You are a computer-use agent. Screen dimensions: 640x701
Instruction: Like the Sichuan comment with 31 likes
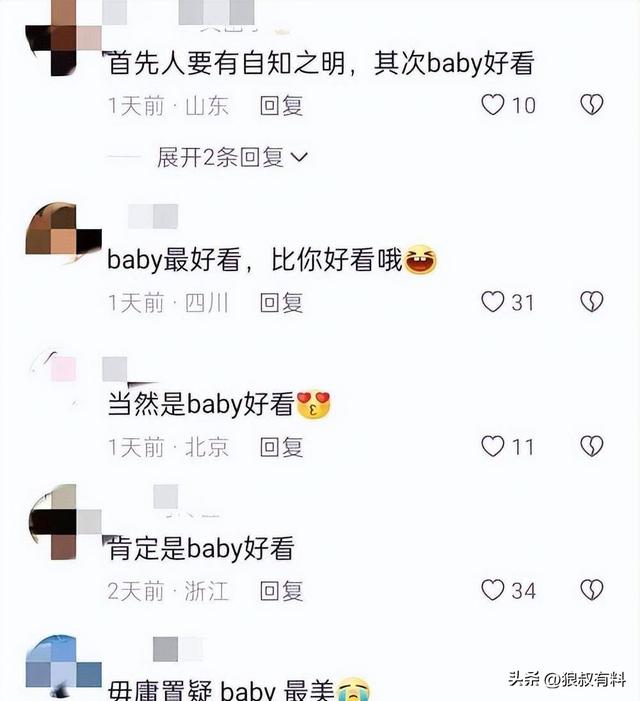pyautogui.click(x=493, y=302)
